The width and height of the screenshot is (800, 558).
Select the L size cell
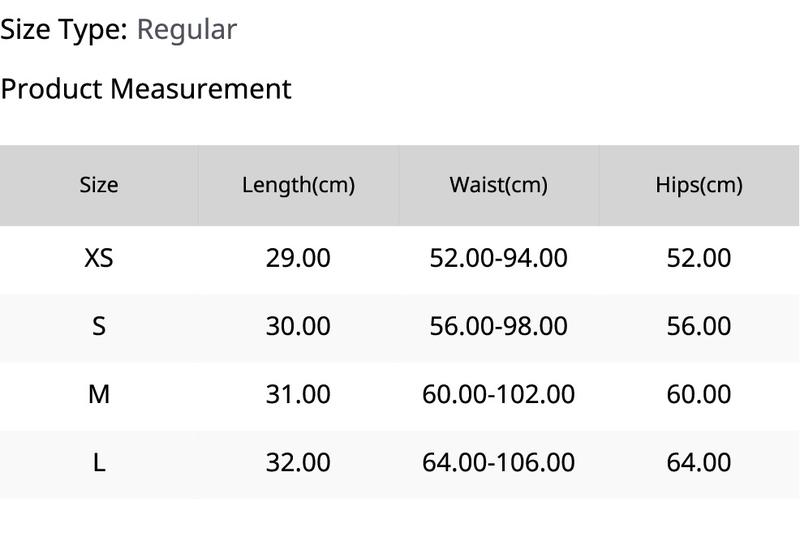tap(99, 463)
